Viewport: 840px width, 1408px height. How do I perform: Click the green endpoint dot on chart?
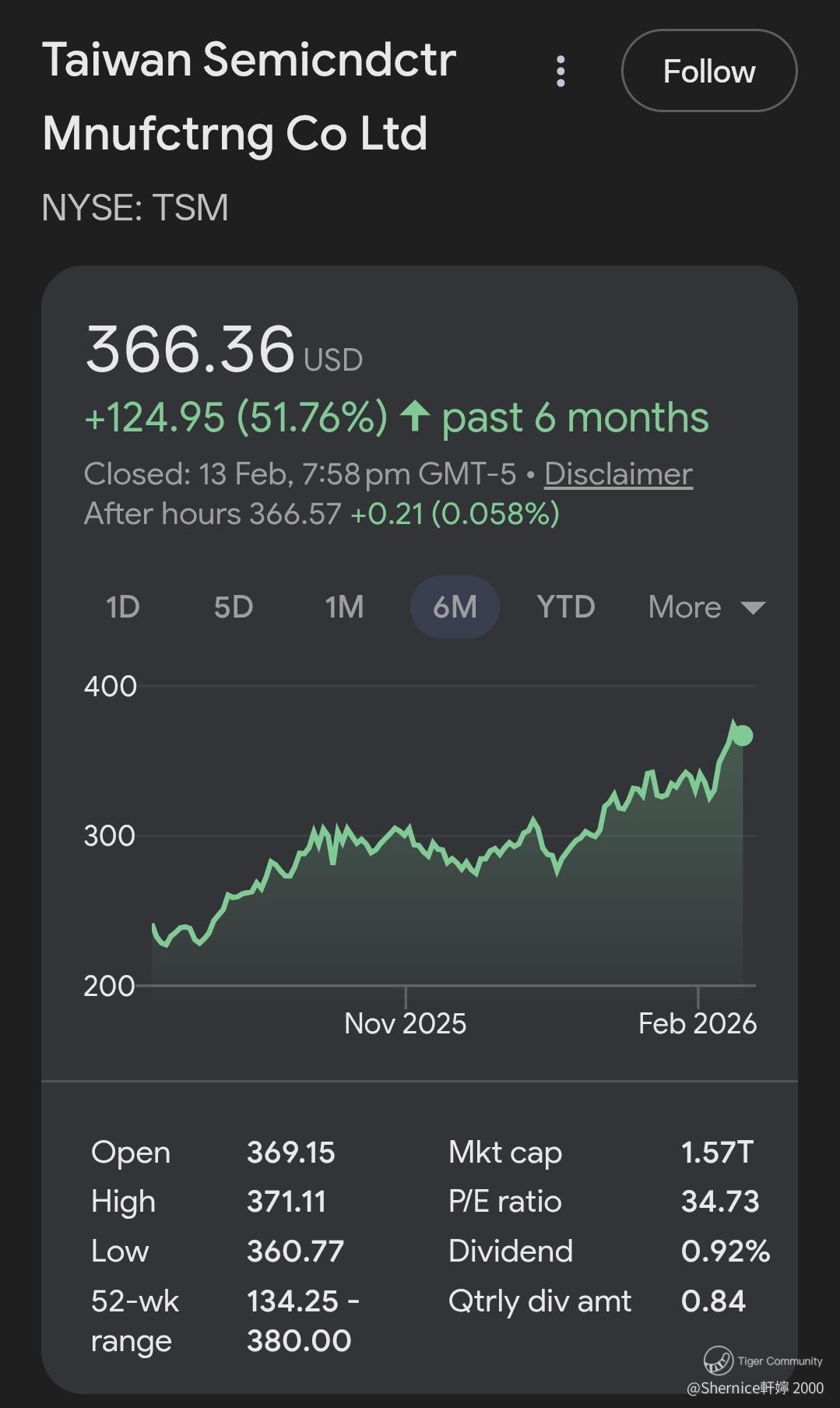[x=743, y=735]
